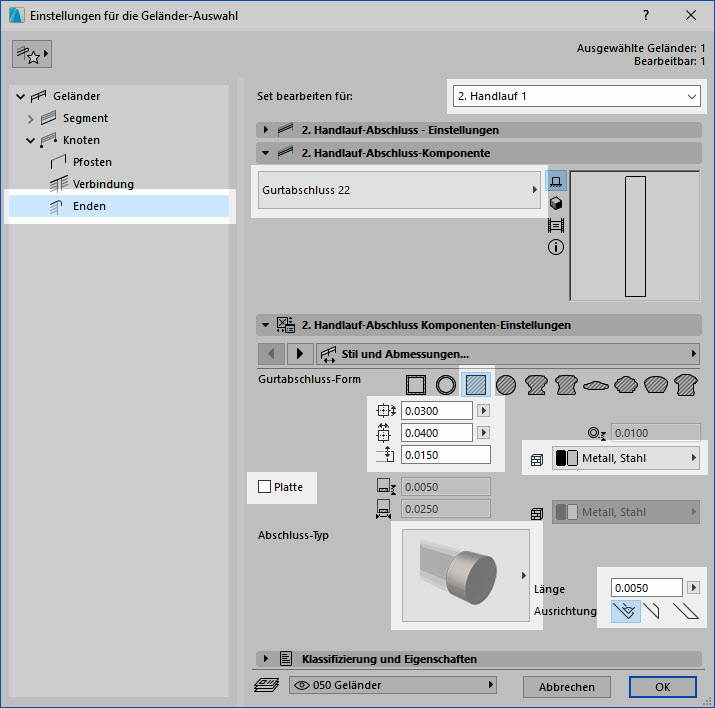Open arrow next to Länge field
This screenshot has width=715, height=708.
coord(693,587)
